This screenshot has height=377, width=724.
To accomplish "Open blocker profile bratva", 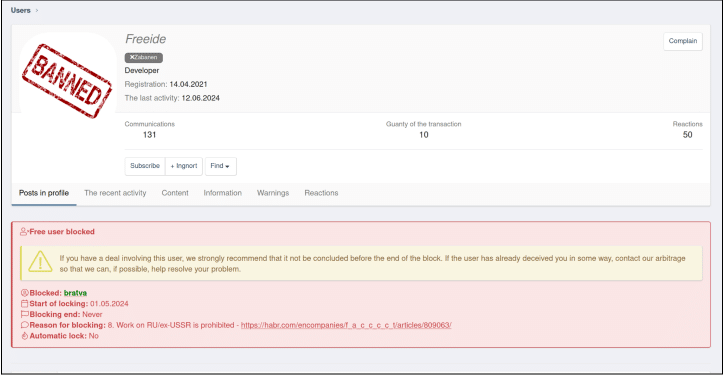I will point(75,293).
